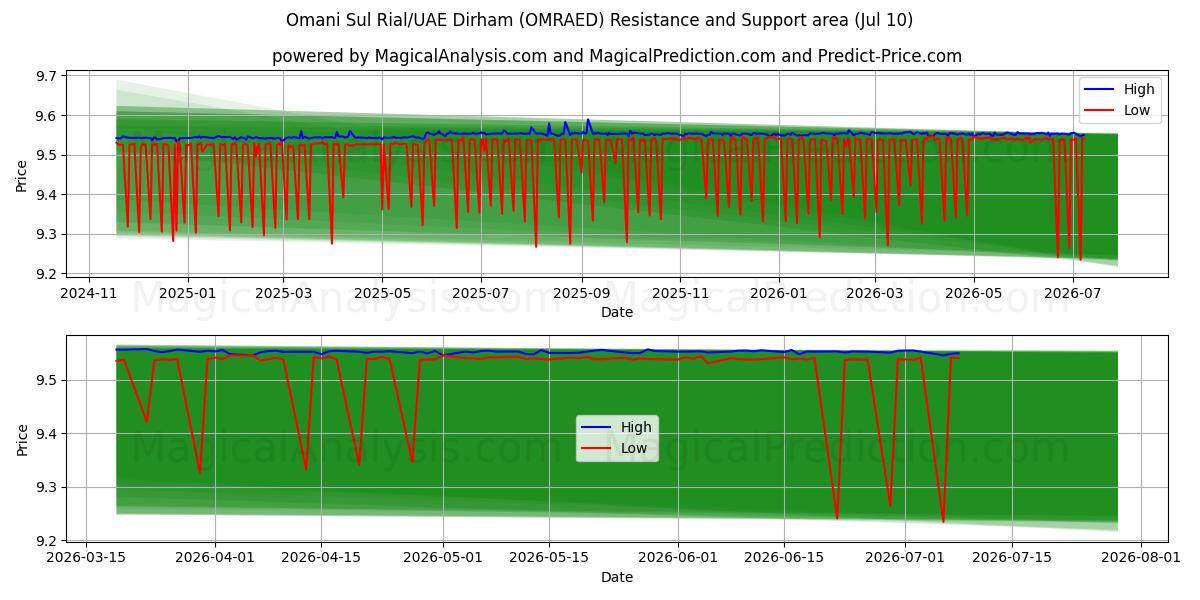Click the 2026-03-15 tick on lower chart
Viewport: 1200px width, 600px height.
click(85, 558)
